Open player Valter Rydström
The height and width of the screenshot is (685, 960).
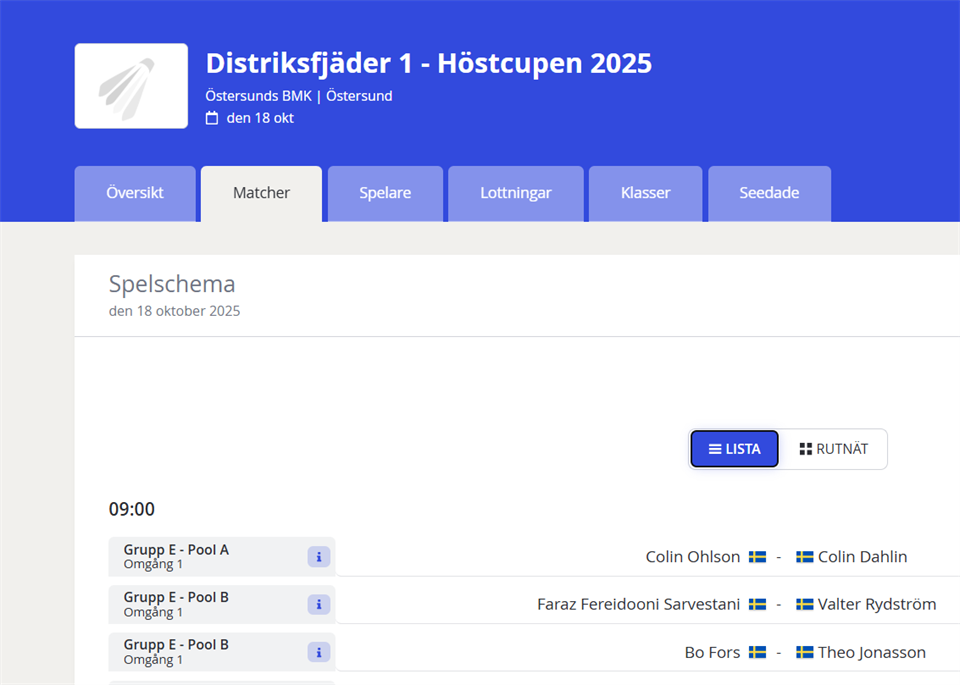(876, 604)
